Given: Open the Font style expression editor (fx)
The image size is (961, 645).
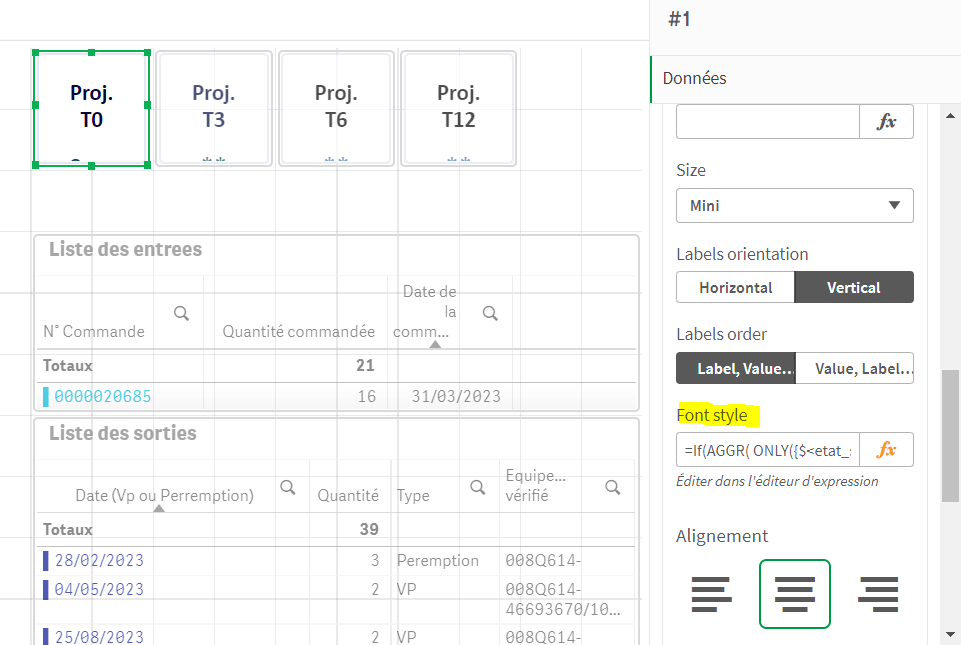Looking at the screenshot, I should pos(886,449).
